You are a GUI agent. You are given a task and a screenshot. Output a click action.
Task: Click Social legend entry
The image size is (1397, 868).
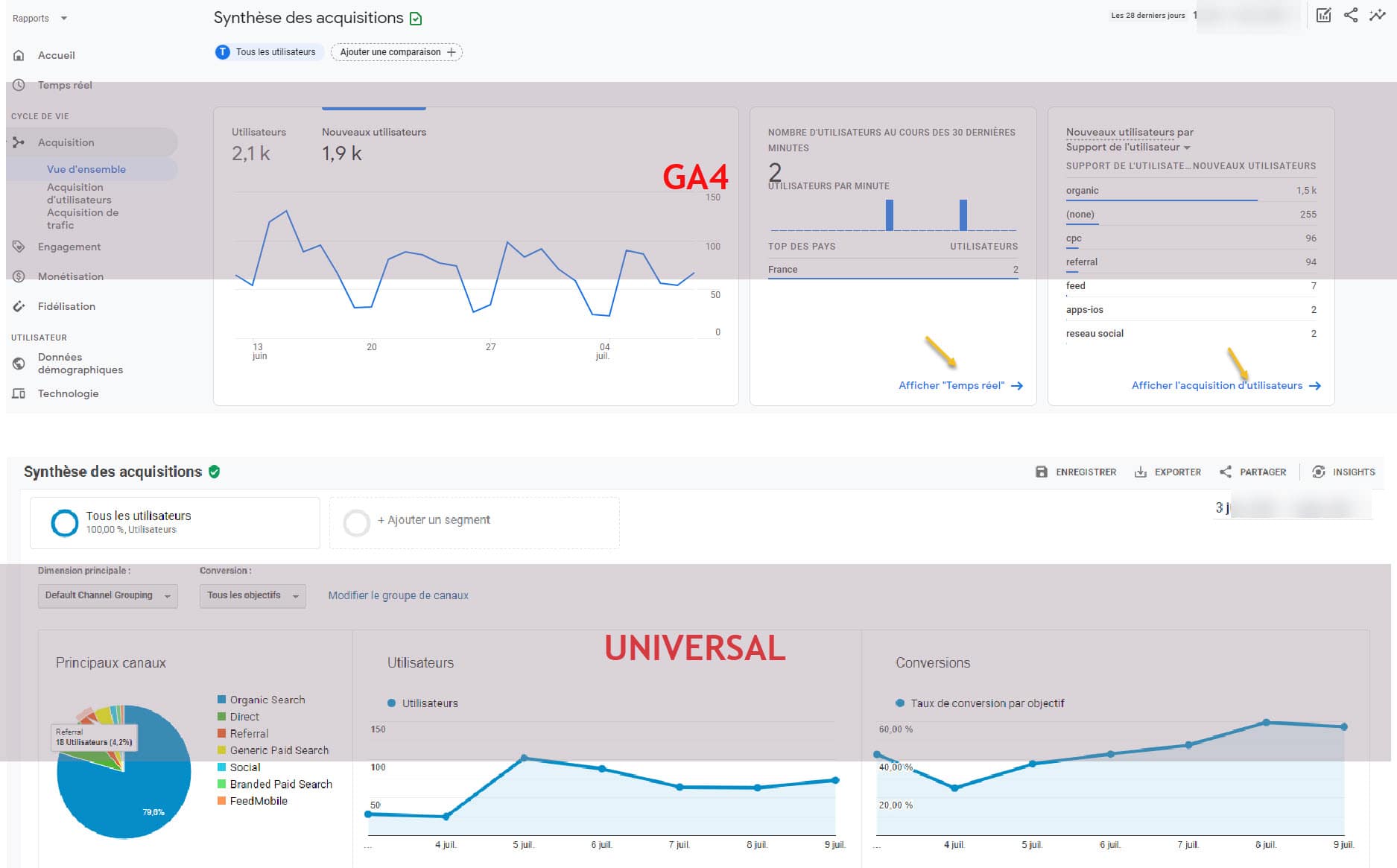238,767
